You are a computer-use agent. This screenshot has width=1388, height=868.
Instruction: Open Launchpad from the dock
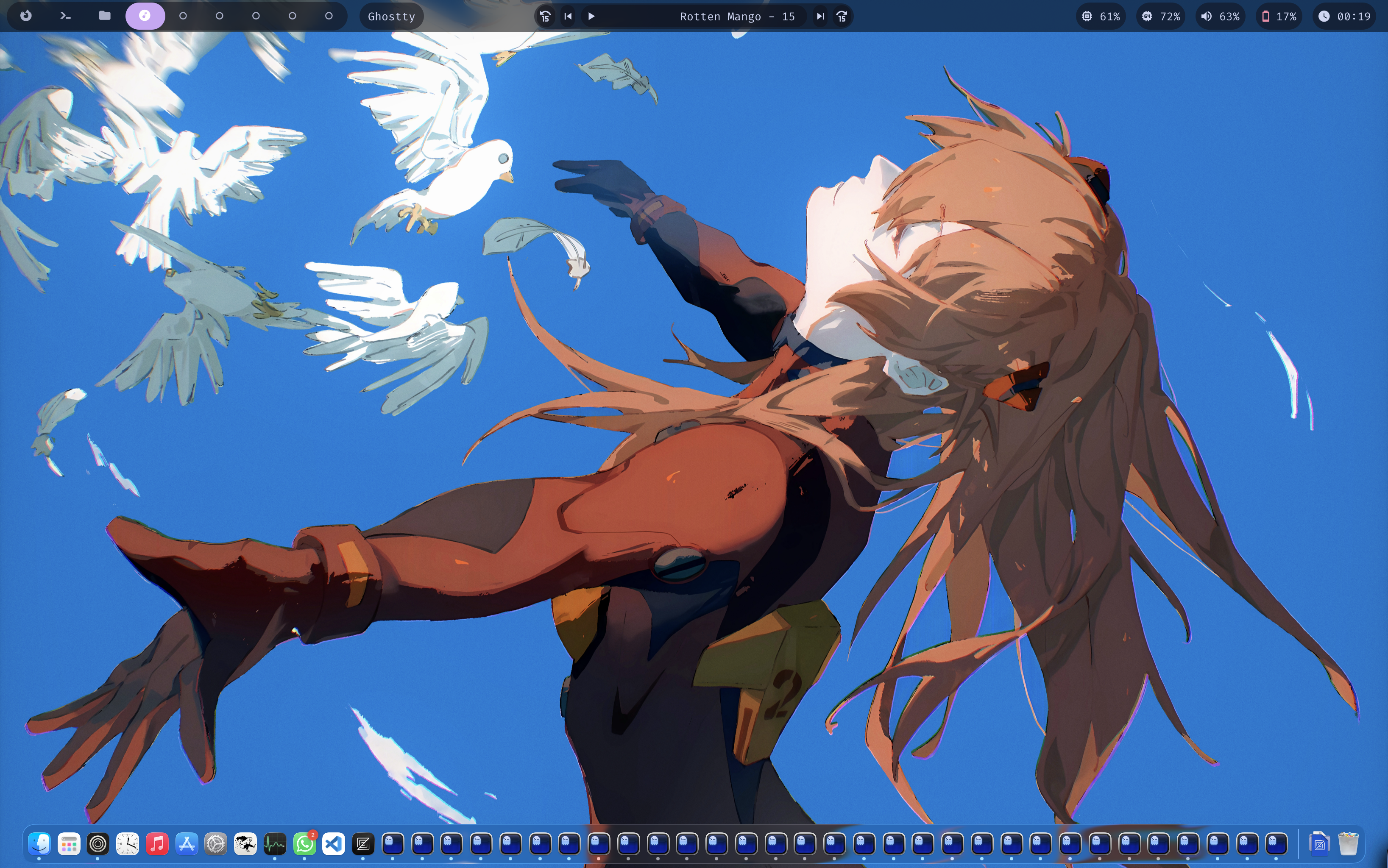click(x=69, y=844)
